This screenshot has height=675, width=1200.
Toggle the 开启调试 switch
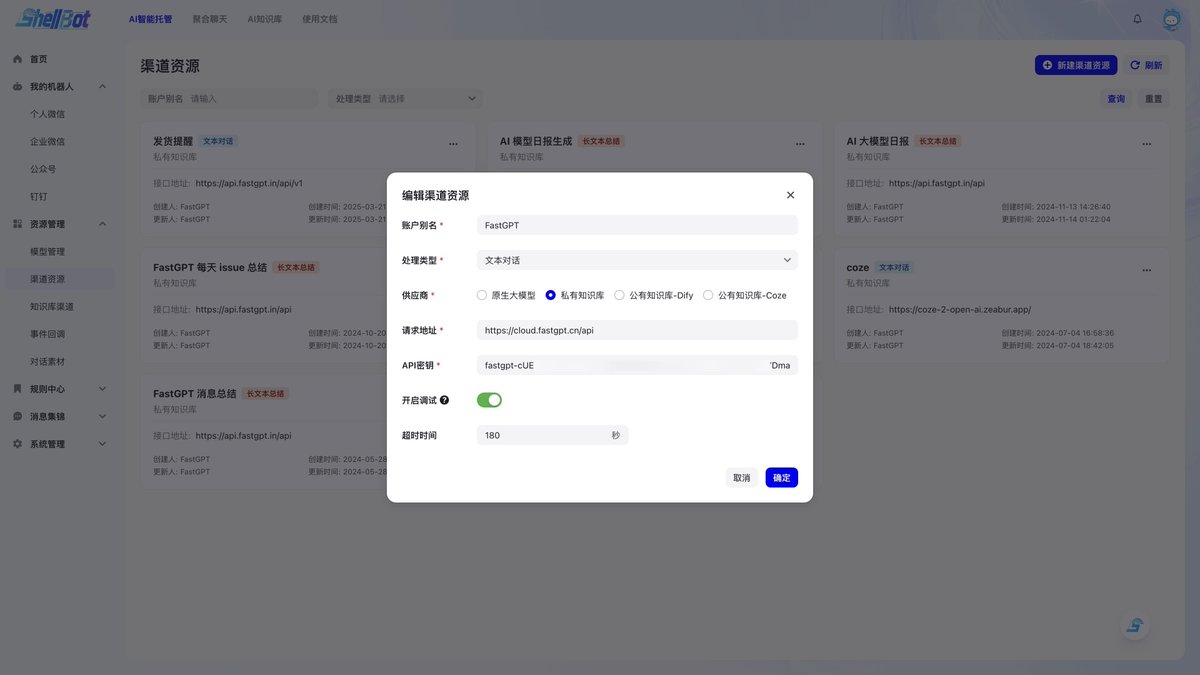489,400
